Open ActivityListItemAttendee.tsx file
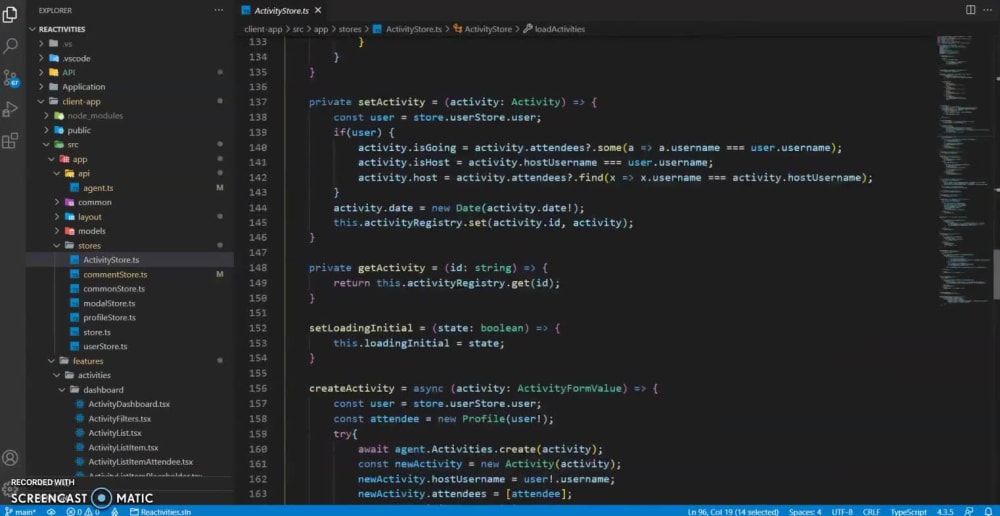Viewport: 1000px width, 516px height. (x=130, y=462)
